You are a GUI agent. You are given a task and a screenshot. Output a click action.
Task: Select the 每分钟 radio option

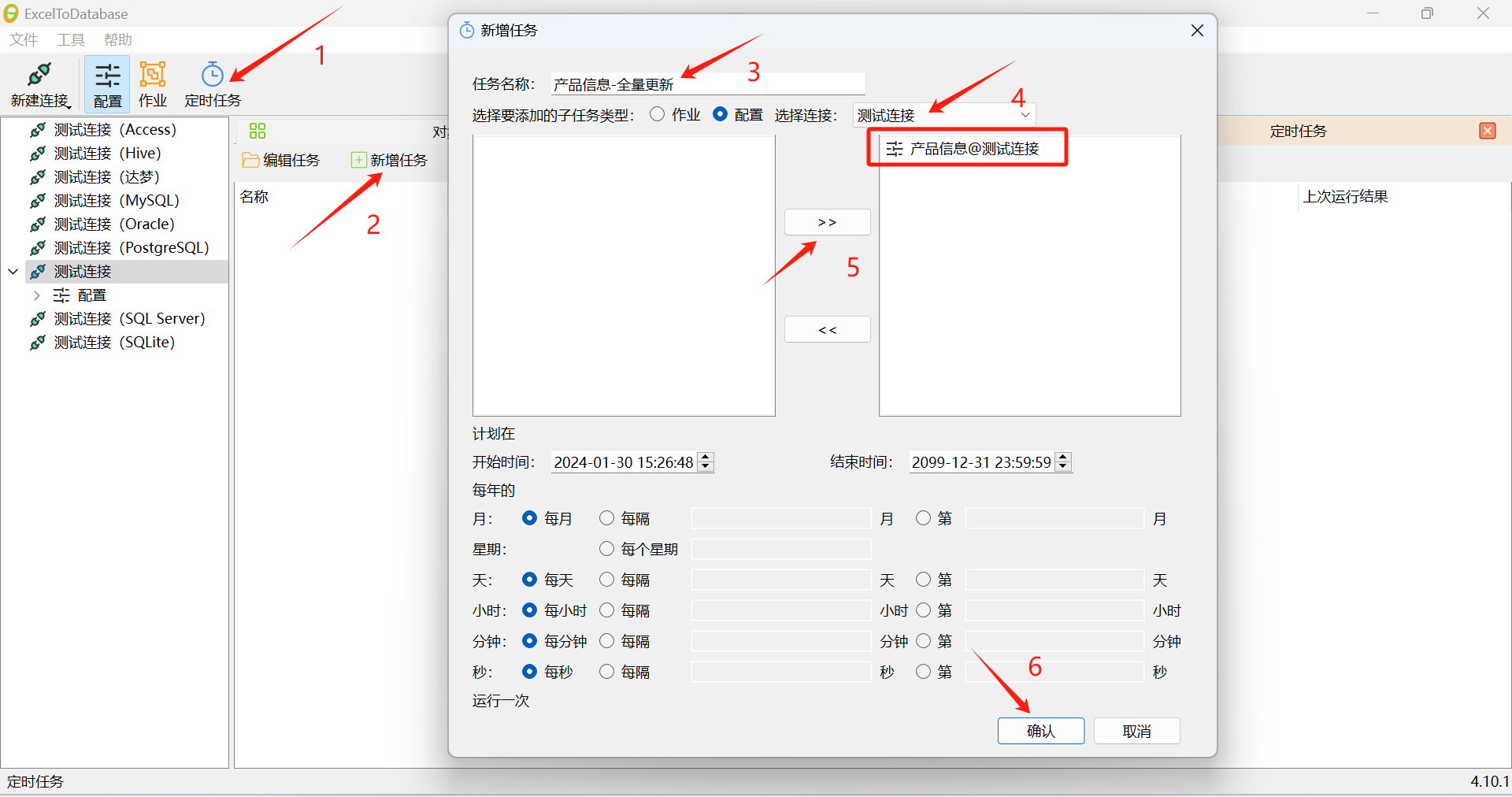pyautogui.click(x=529, y=641)
